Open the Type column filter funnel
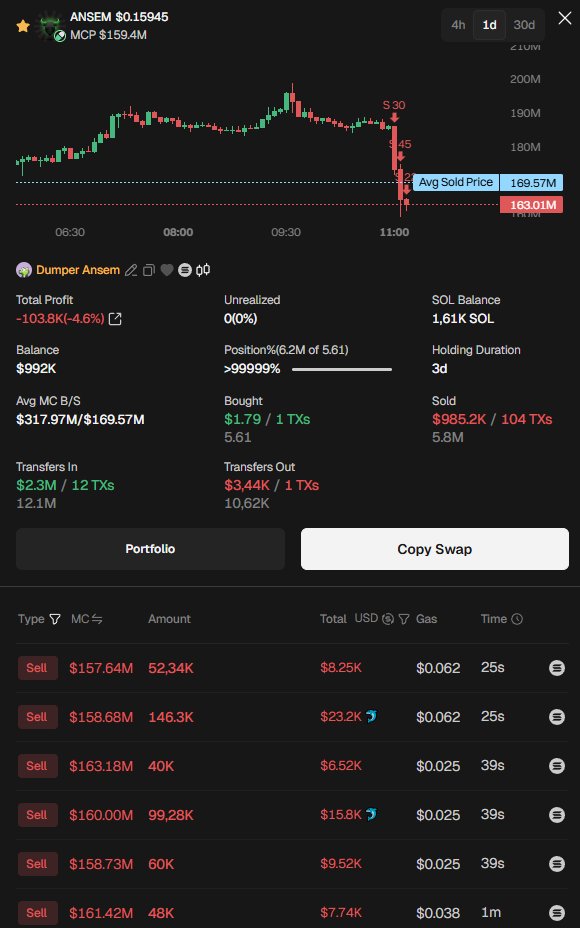Image resolution: width=580 pixels, height=928 pixels. (x=55, y=620)
